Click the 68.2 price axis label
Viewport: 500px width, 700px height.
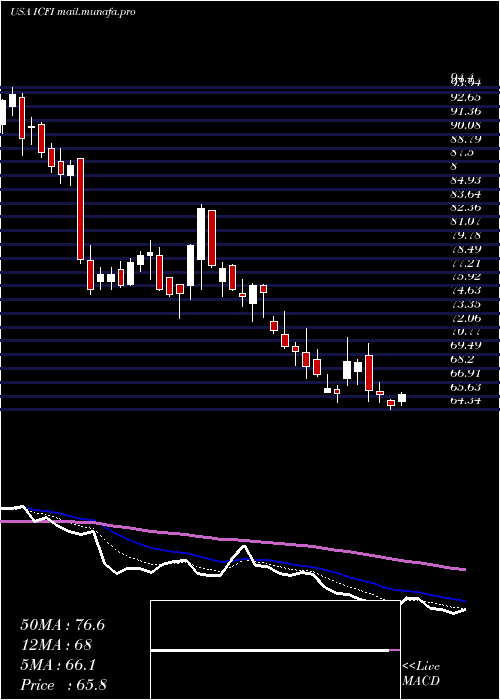click(x=462, y=359)
